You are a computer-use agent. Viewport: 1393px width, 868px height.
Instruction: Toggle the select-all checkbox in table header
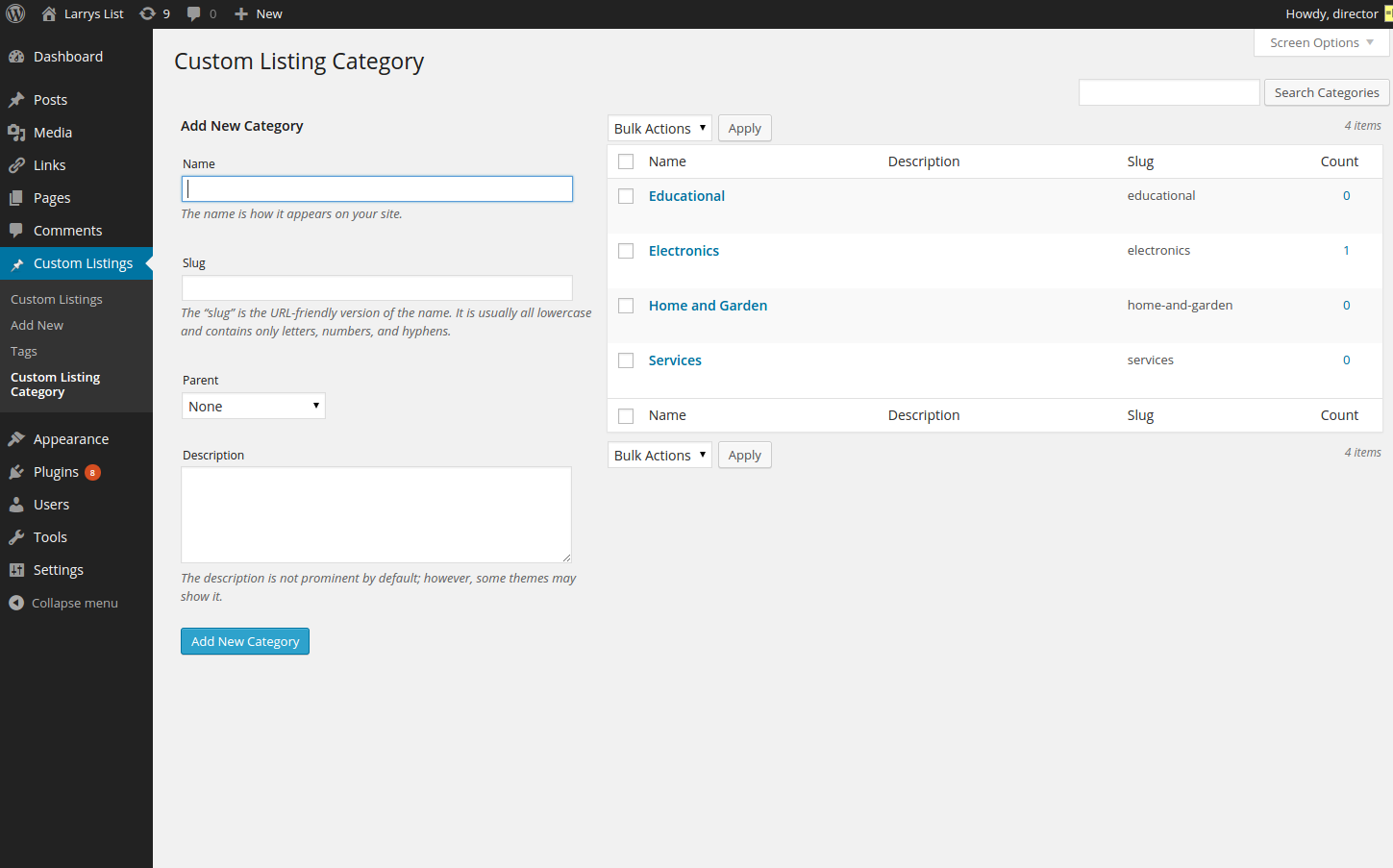(626, 161)
